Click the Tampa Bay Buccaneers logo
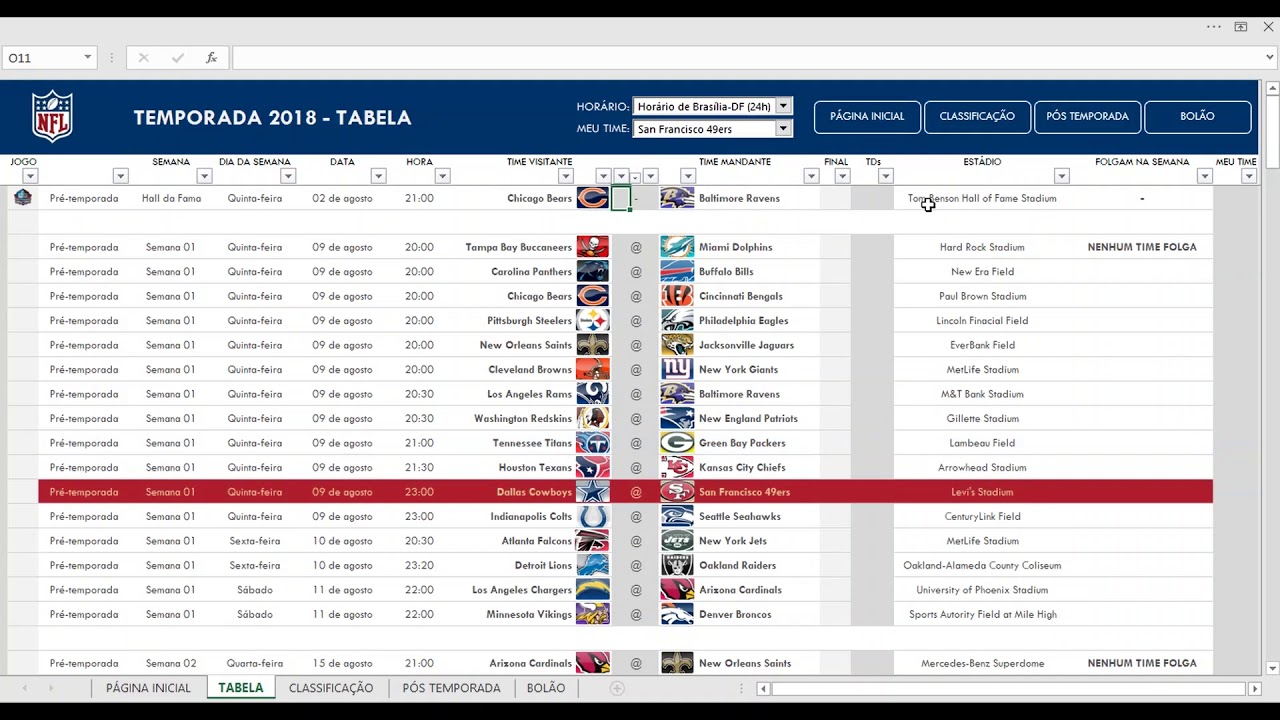 point(593,247)
